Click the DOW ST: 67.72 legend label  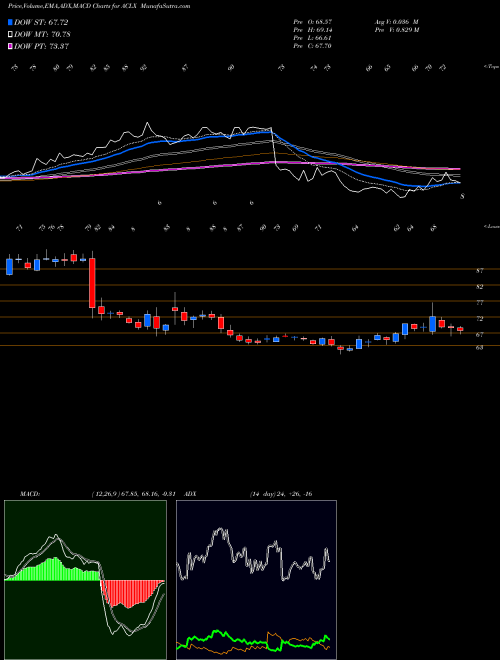point(41,22)
